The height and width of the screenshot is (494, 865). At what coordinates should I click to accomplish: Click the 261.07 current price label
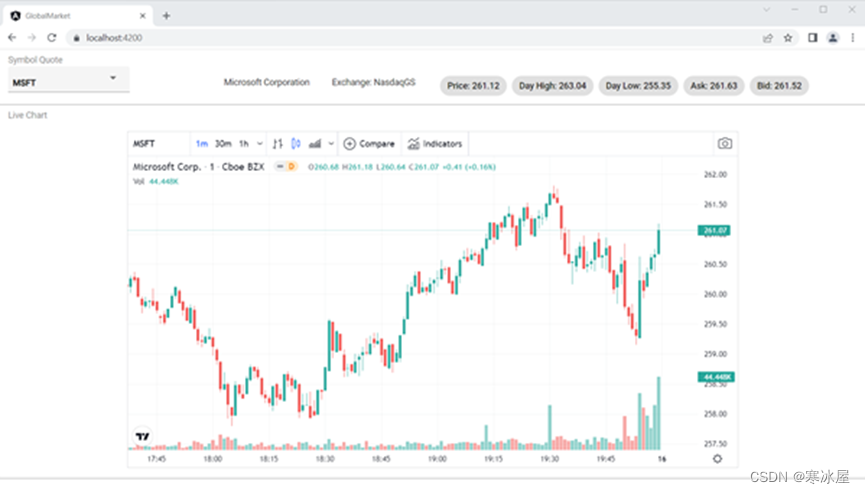tap(714, 230)
